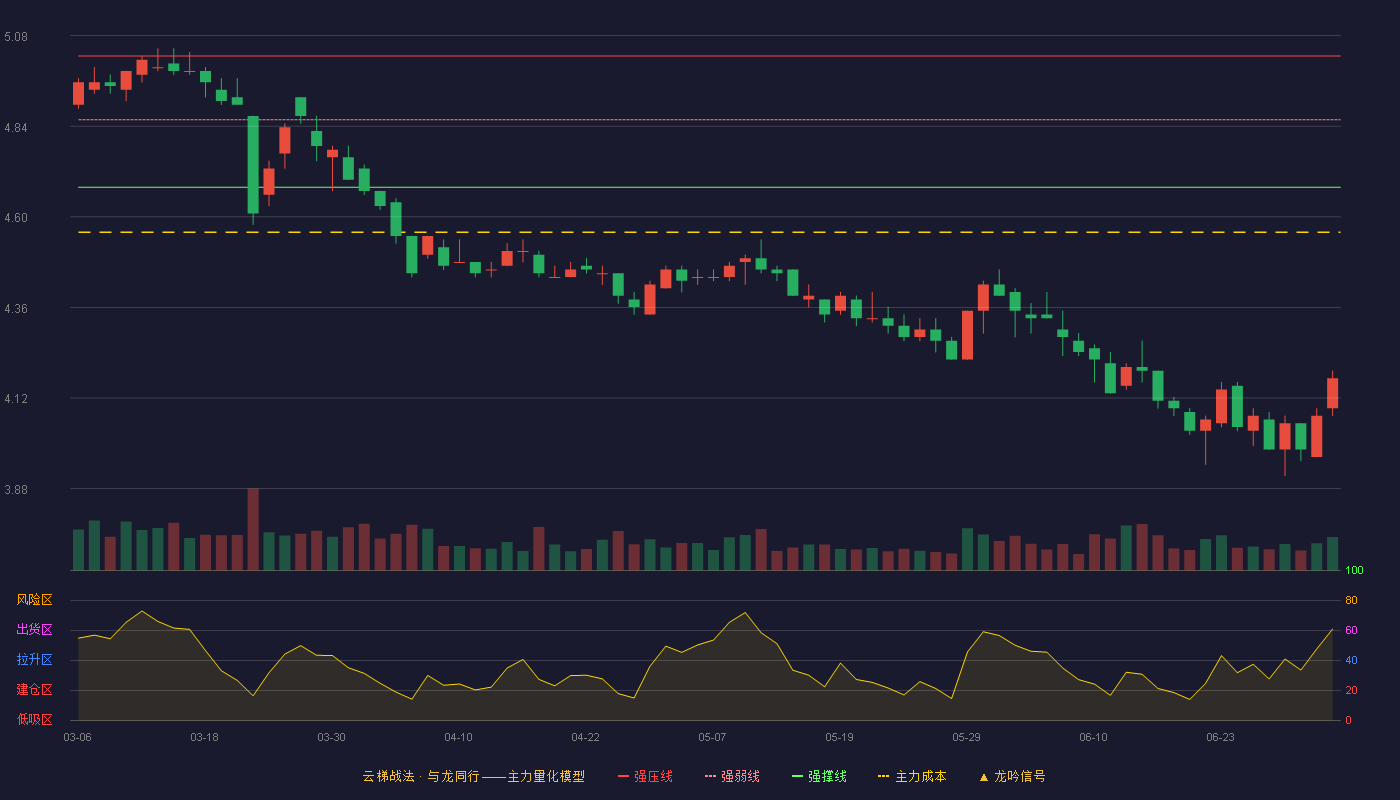Click the 06-23 date label

1220,737
